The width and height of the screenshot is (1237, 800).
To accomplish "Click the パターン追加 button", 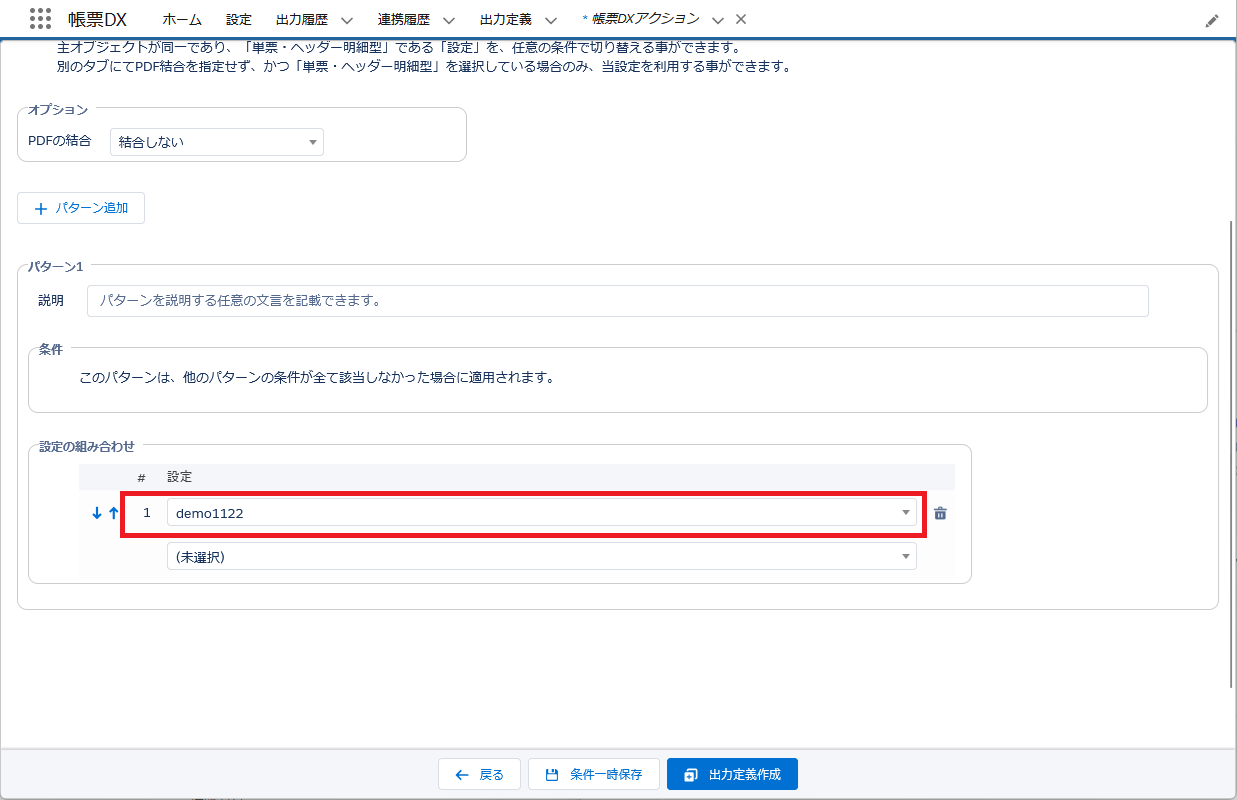I will [x=81, y=208].
